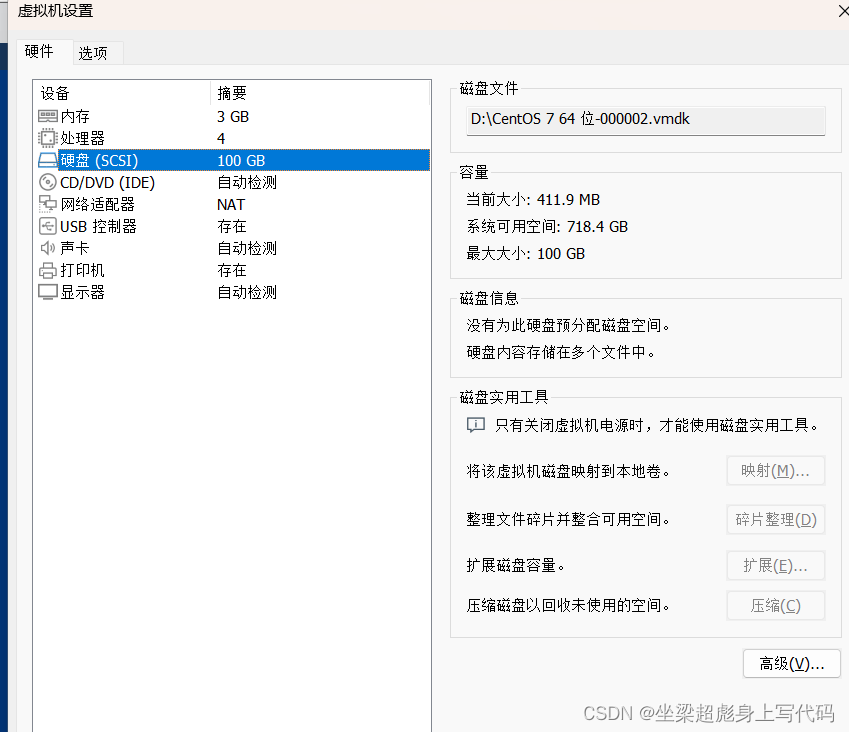
Task: Click the 压缩(C) button
Action: point(776,605)
